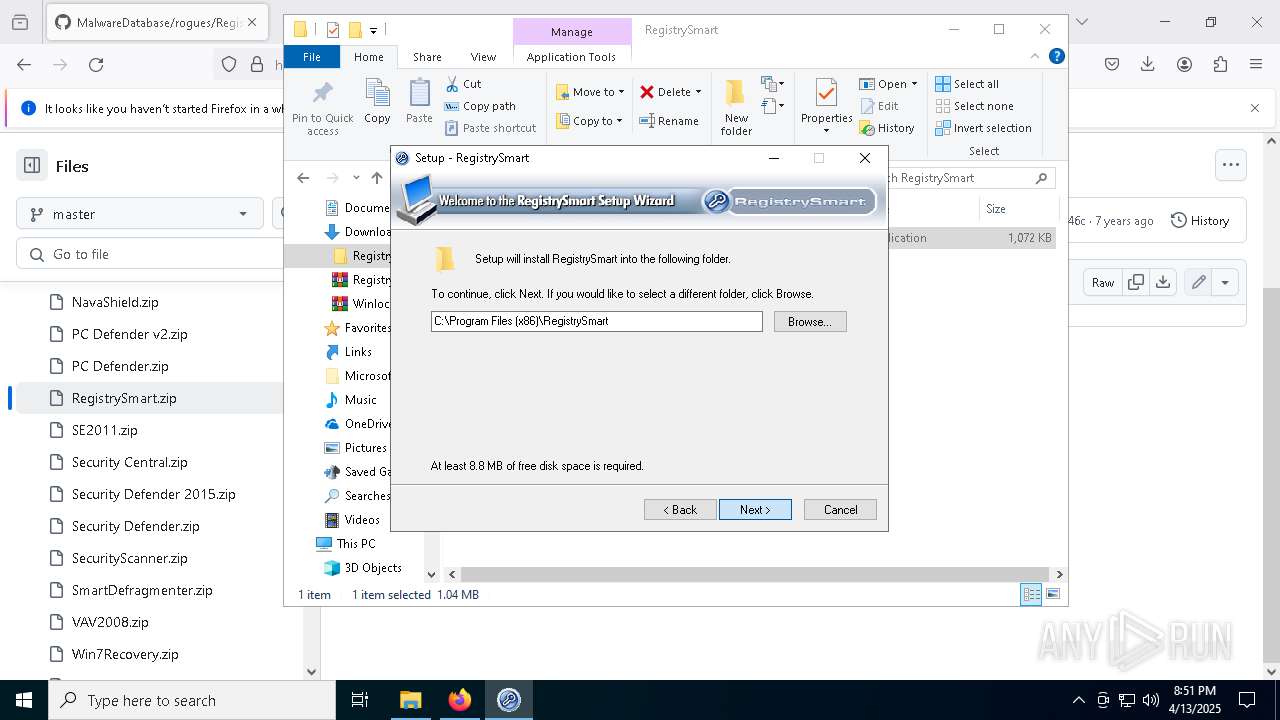
Task: Click Explorer horizontal scrollbar
Action: tap(755, 575)
